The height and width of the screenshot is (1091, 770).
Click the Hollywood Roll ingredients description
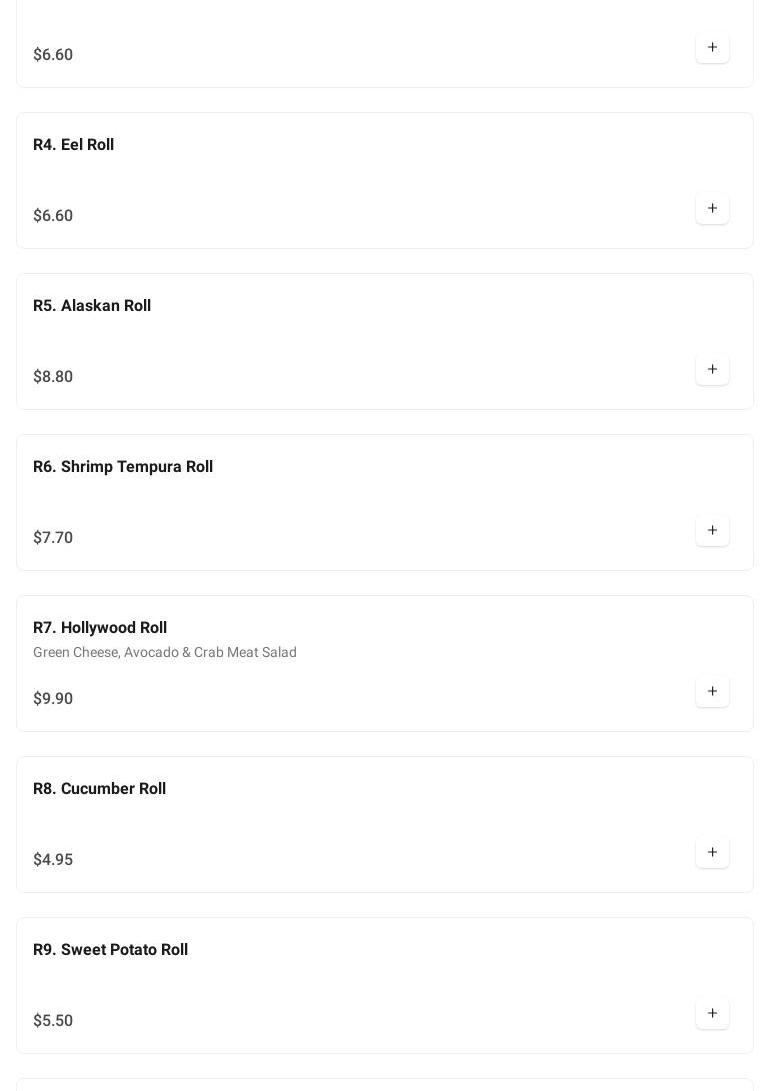coord(165,653)
